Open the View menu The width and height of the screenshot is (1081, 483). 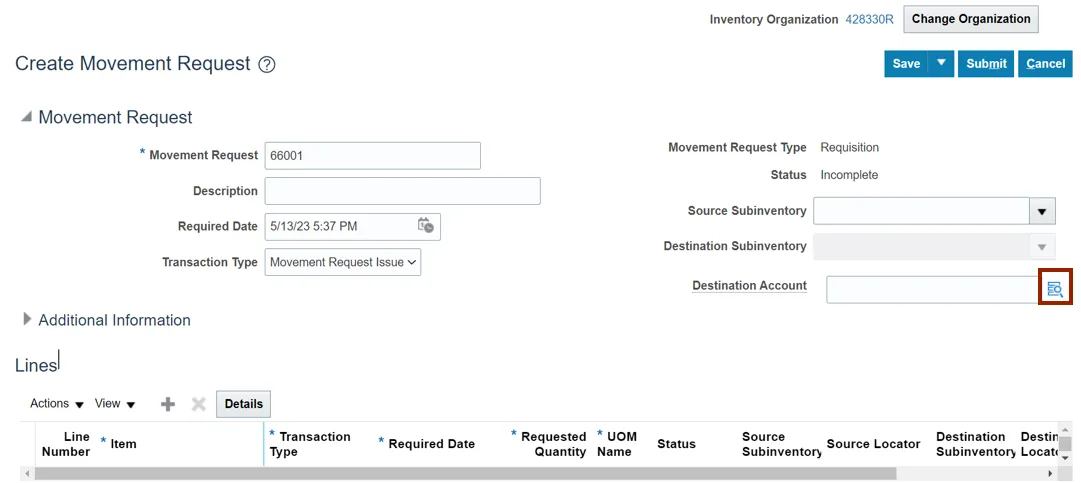[114, 404]
